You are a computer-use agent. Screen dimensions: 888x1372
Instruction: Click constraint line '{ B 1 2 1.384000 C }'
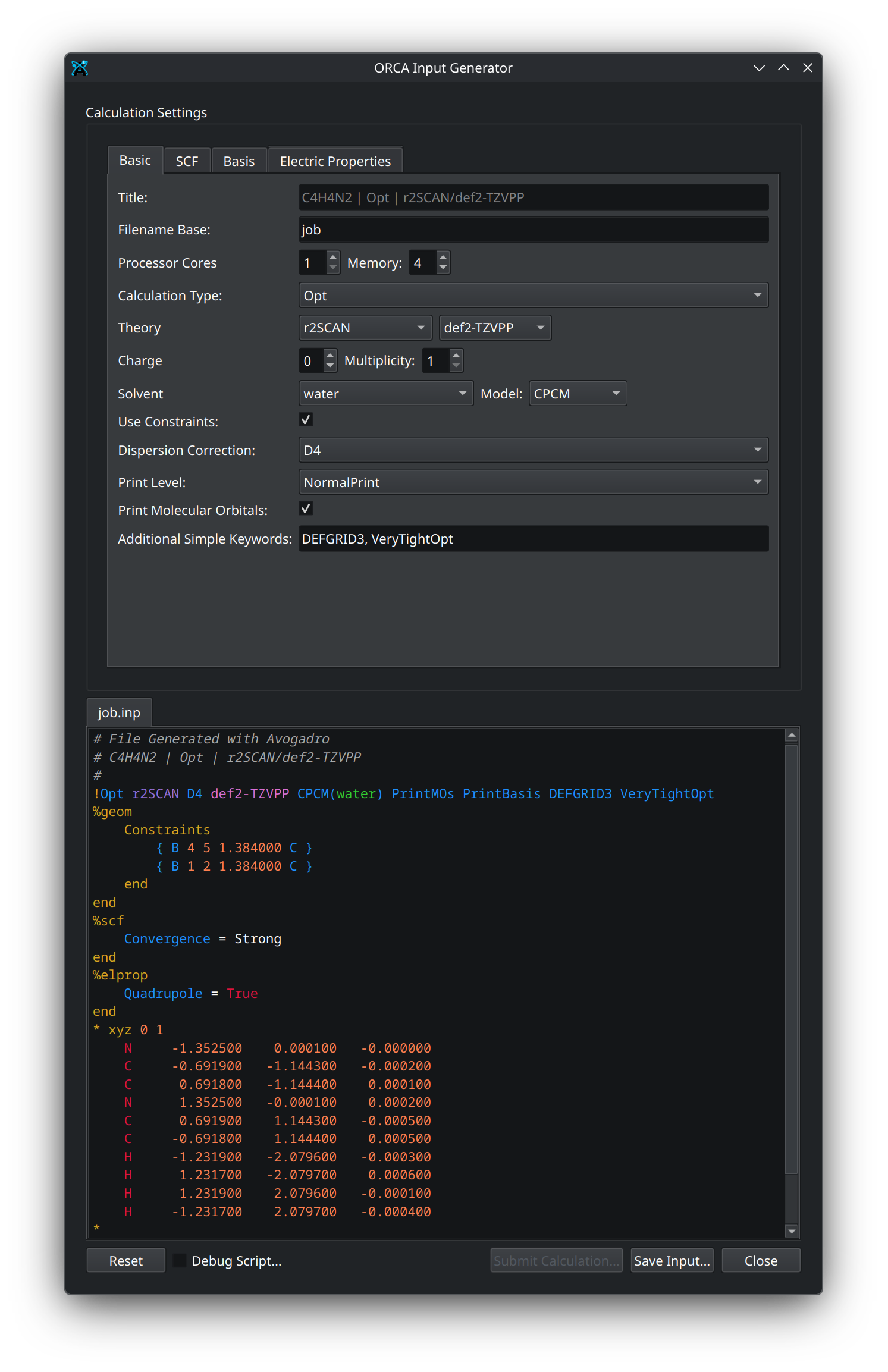234,866
